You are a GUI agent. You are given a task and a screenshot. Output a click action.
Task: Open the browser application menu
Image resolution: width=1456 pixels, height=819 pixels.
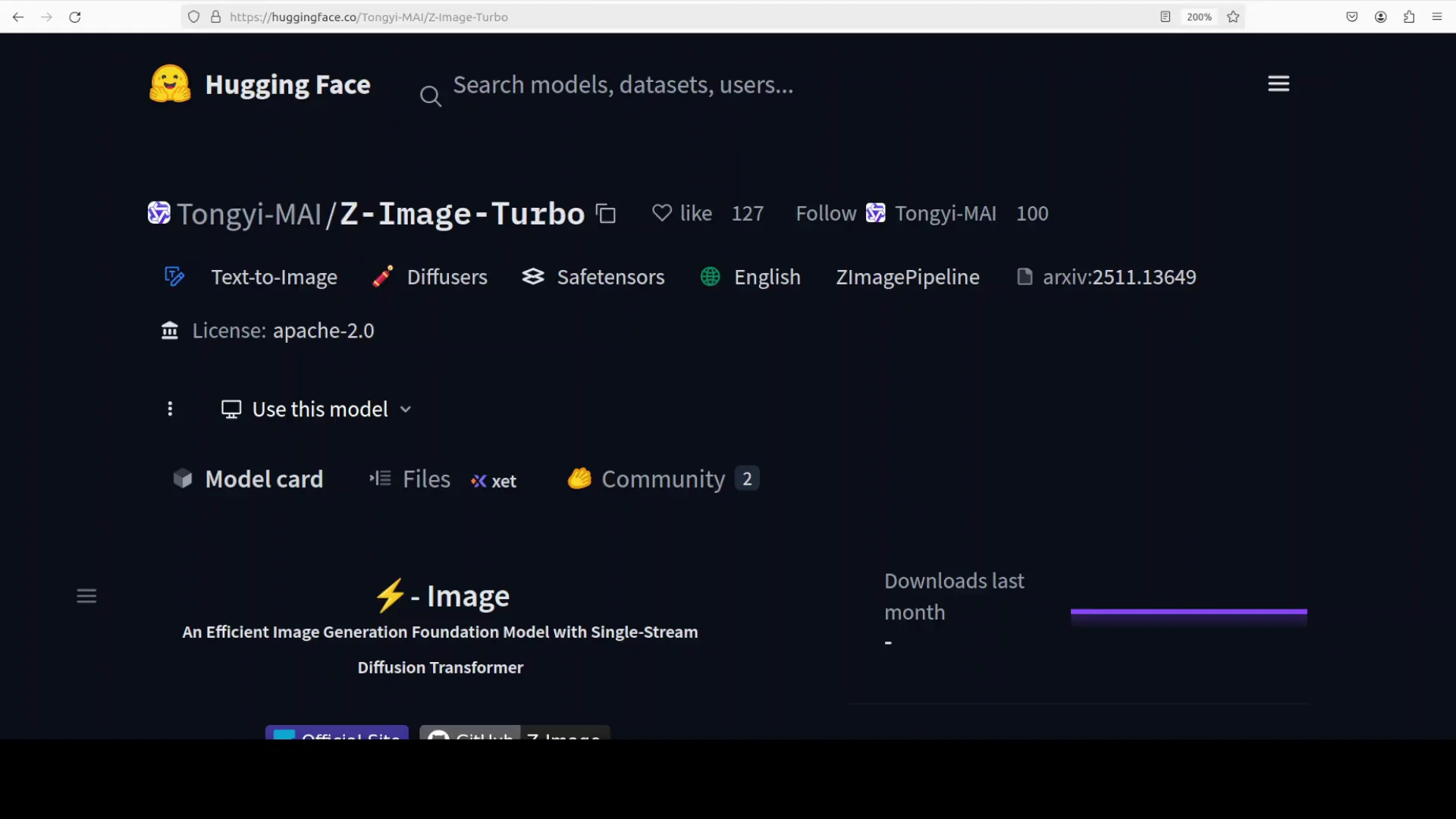pos(1438,17)
